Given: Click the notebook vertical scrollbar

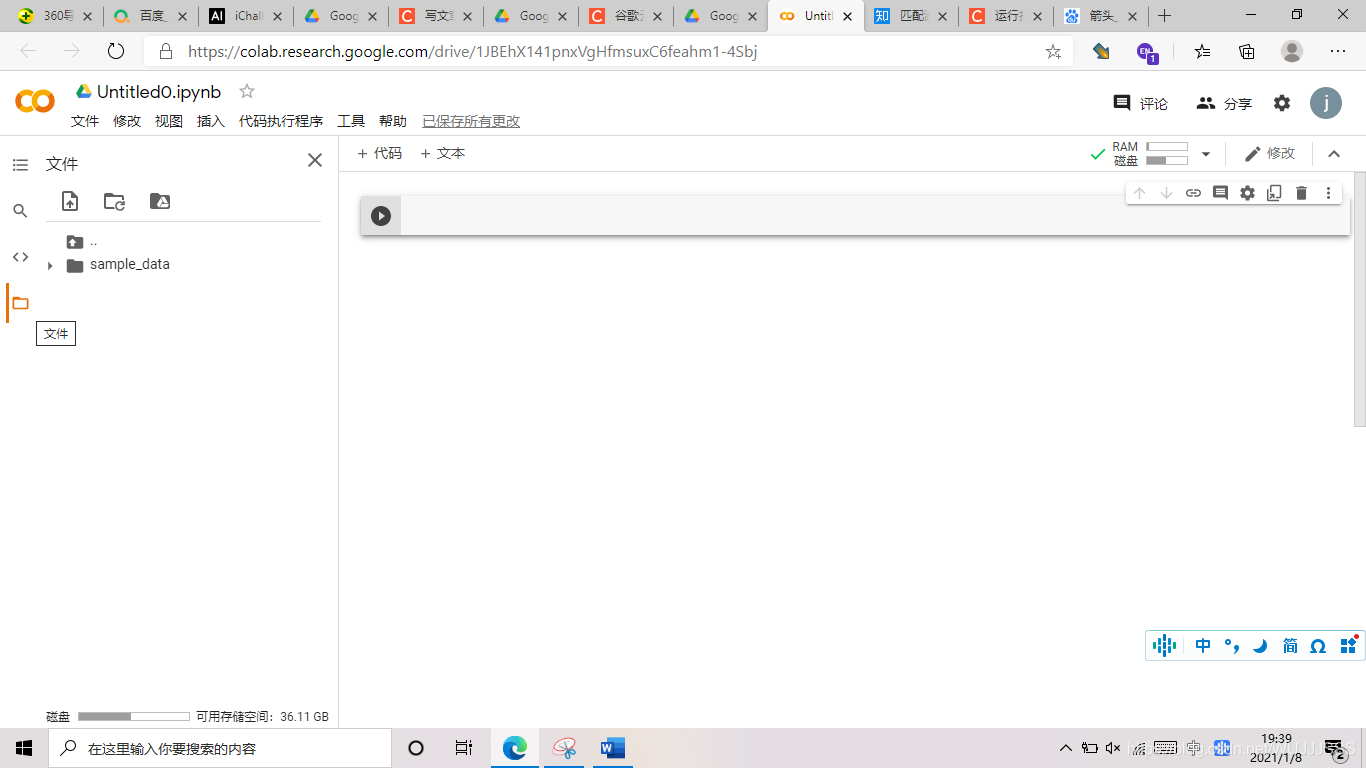Looking at the screenshot, I should 1359,299.
